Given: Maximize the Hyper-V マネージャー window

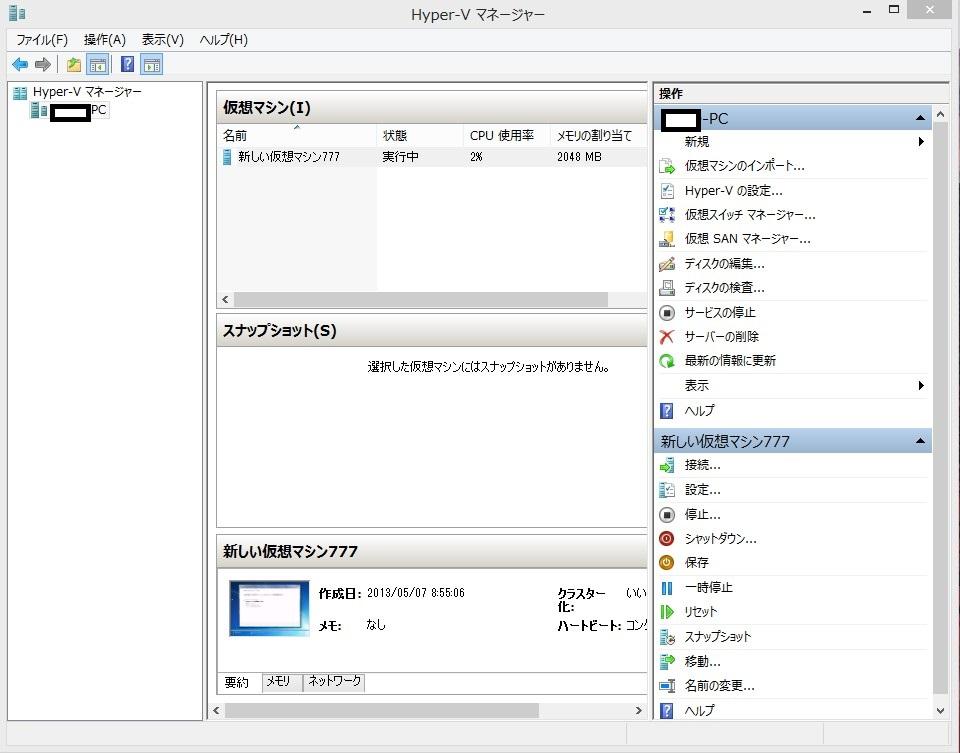Looking at the screenshot, I should coord(894,9).
